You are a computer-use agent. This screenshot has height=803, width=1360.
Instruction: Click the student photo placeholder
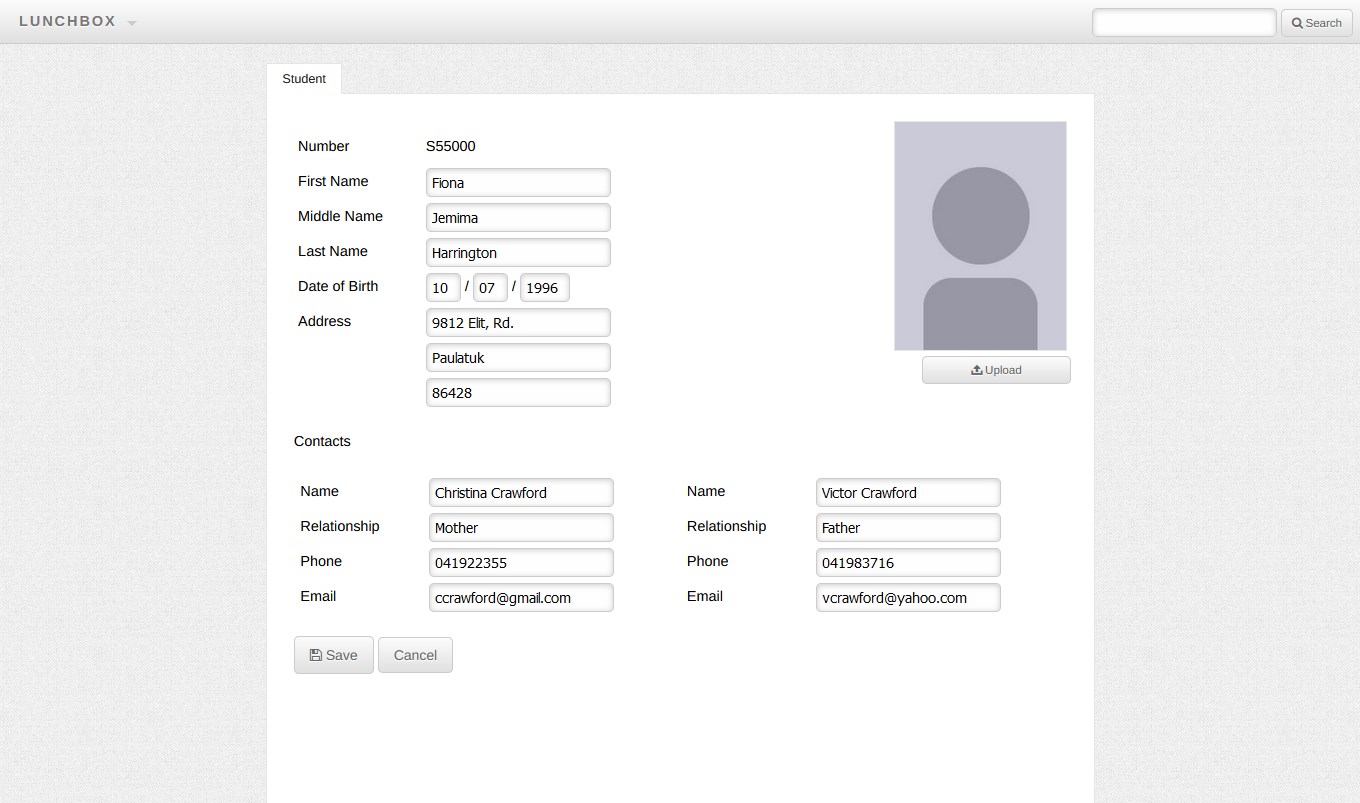[x=980, y=236]
